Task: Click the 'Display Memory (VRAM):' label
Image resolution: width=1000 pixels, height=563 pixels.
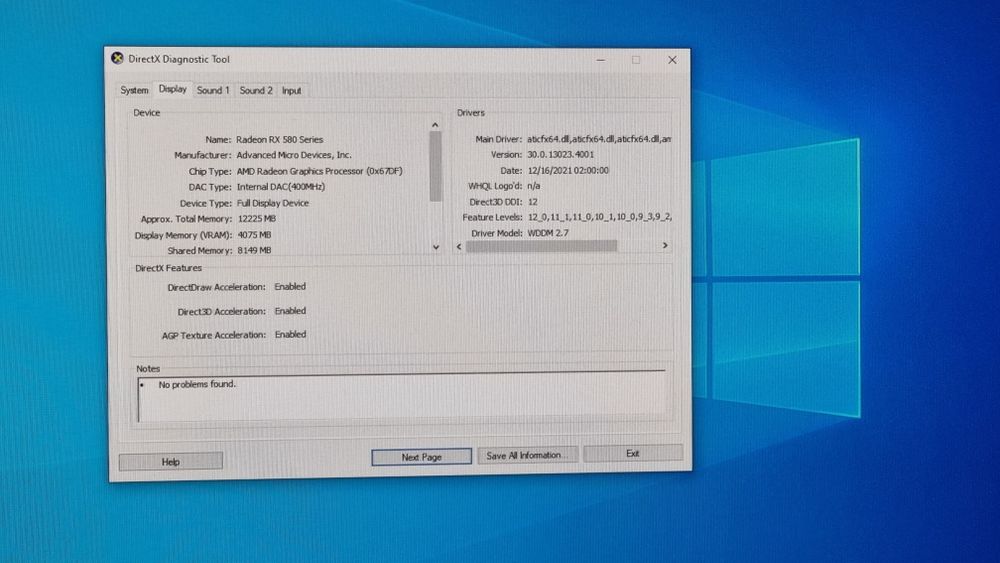Action: (x=184, y=235)
